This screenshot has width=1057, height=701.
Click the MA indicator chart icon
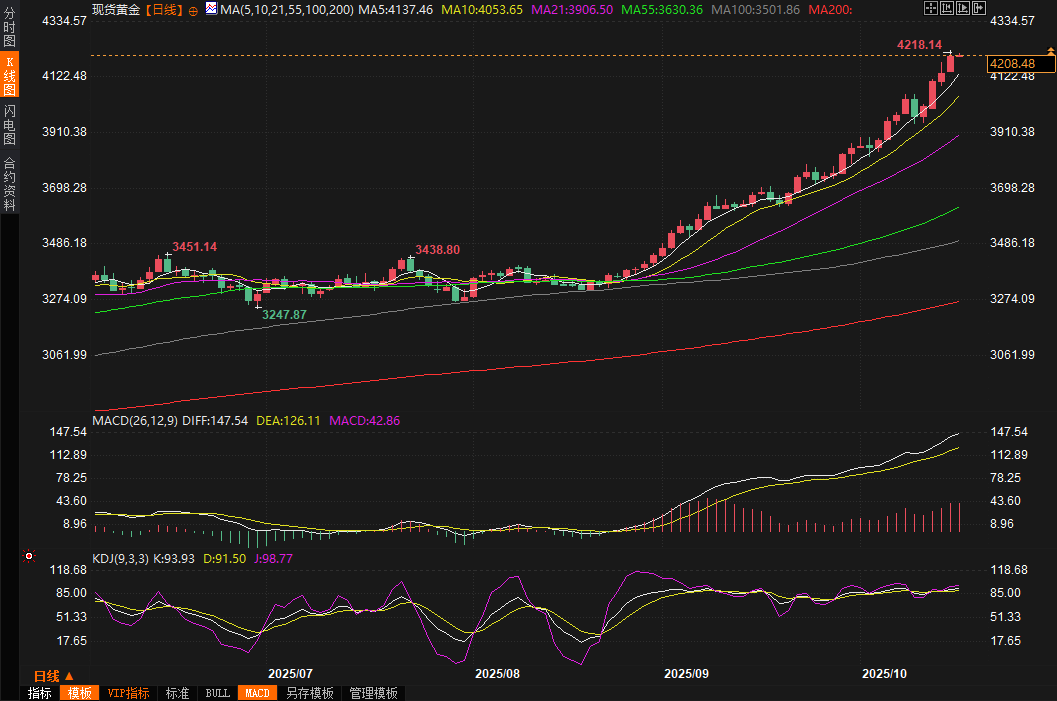coord(211,9)
